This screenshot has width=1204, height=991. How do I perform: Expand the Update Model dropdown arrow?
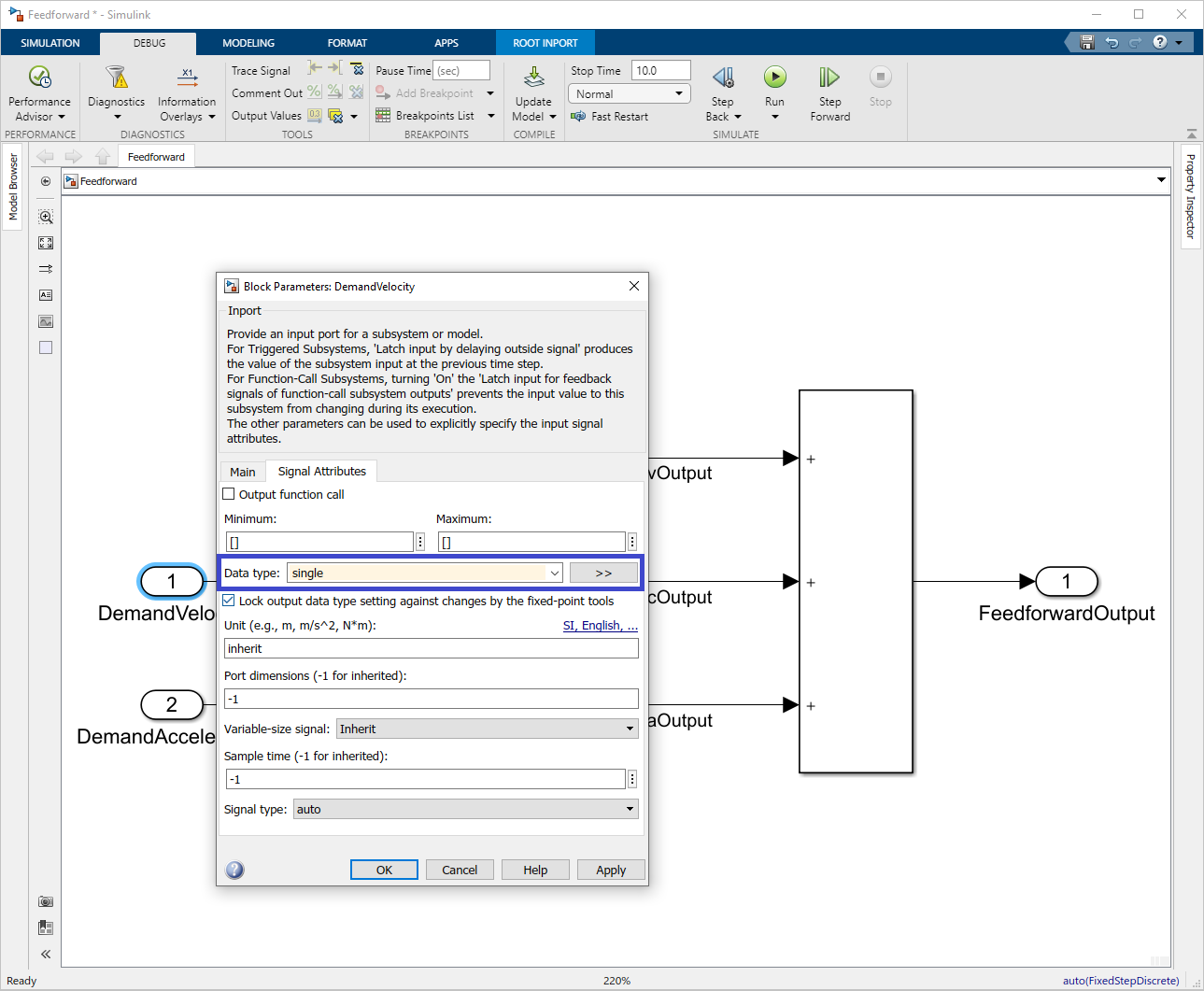[x=553, y=117]
